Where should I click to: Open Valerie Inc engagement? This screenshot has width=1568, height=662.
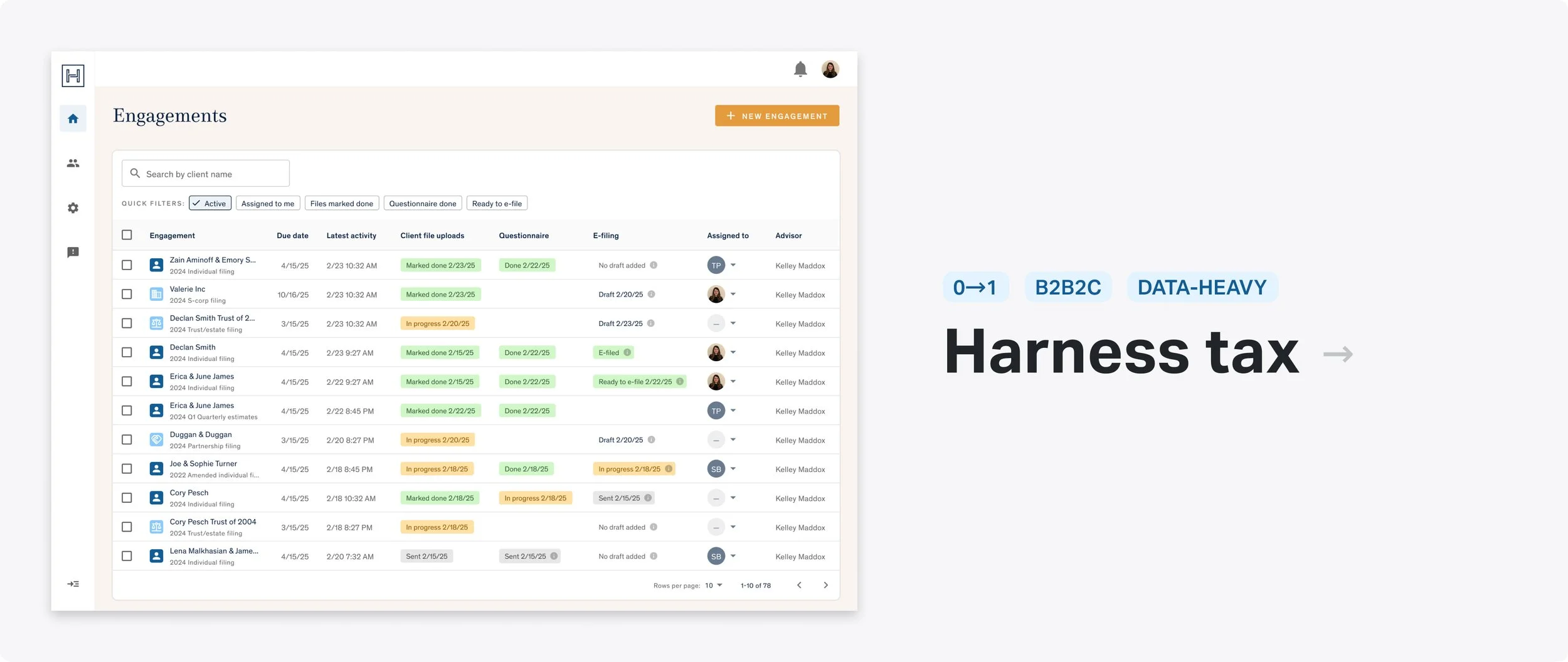187,289
